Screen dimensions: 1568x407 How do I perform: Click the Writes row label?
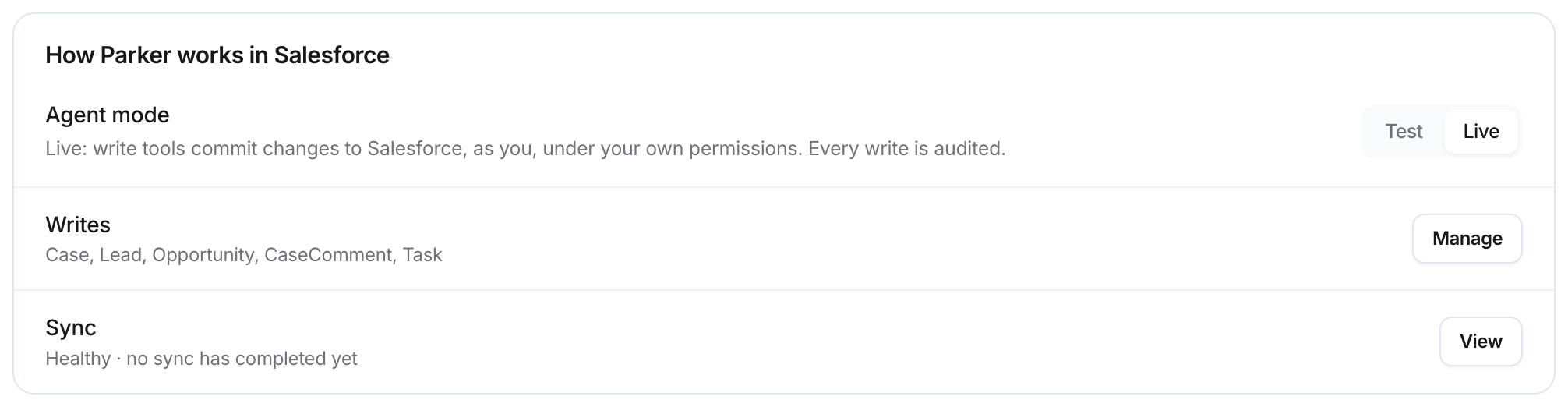(78, 225)
